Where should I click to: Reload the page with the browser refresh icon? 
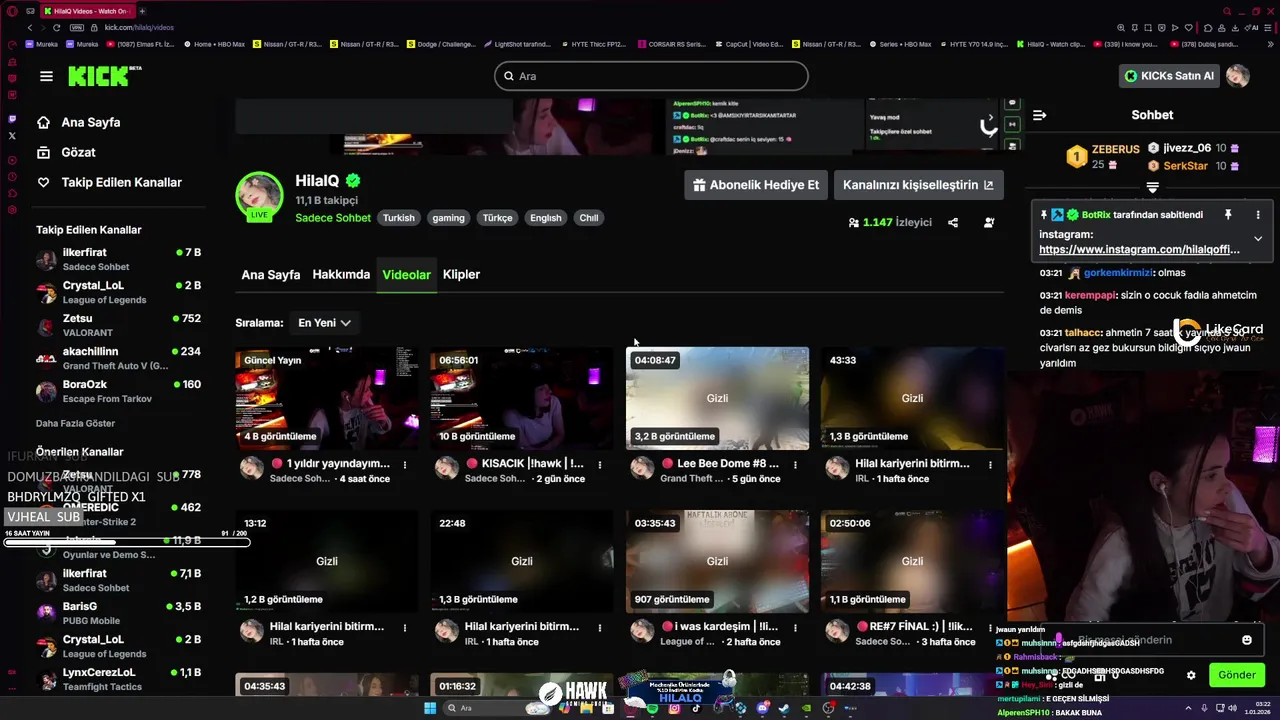(57, 28)
